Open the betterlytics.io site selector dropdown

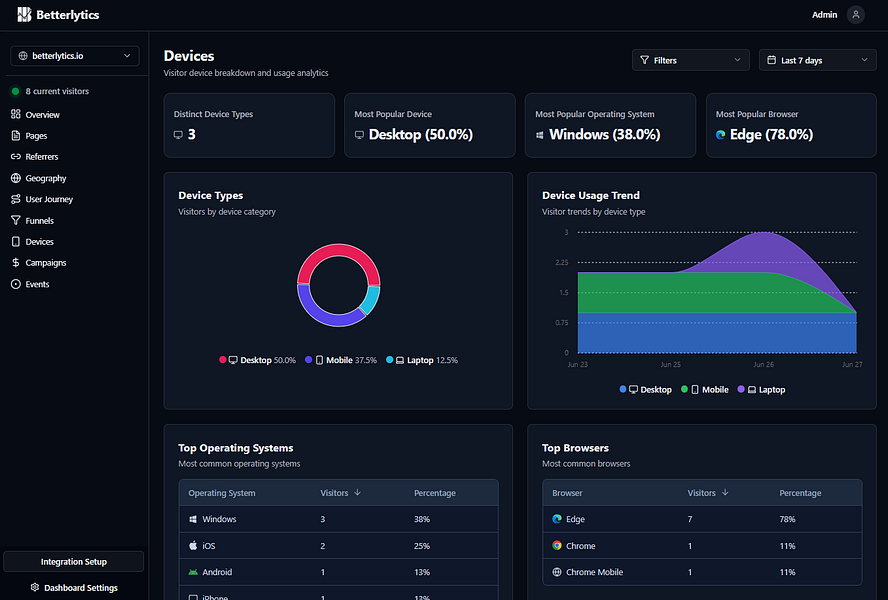pos(75,56)
